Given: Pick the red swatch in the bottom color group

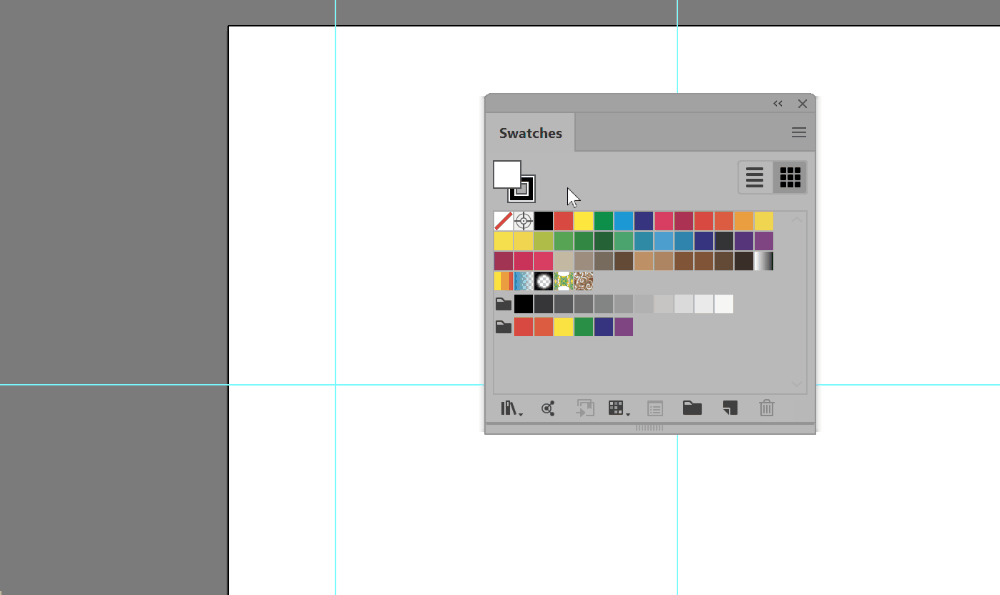Looking at the screenshot, I should click(524, 327).
